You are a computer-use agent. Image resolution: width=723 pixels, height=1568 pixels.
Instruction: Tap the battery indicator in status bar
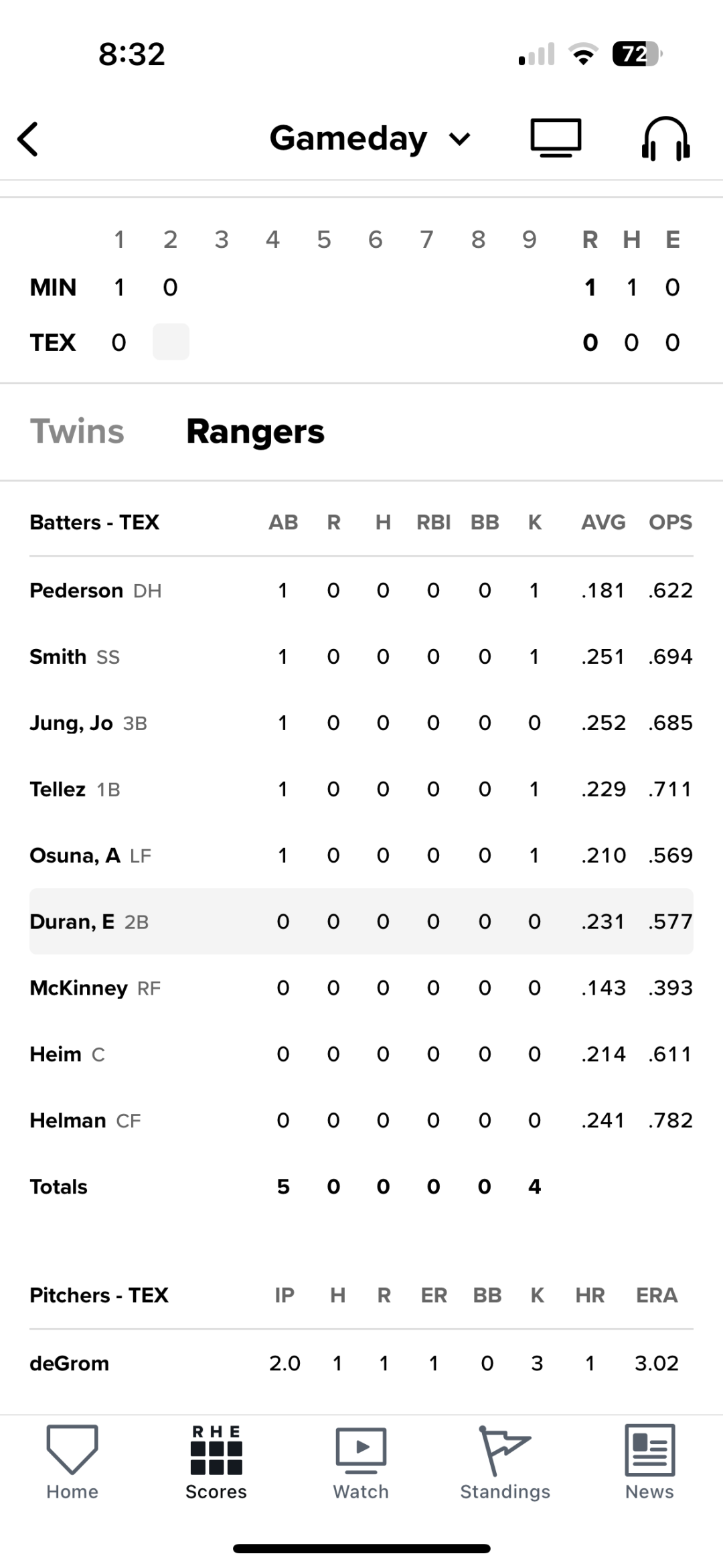point(637,54)
